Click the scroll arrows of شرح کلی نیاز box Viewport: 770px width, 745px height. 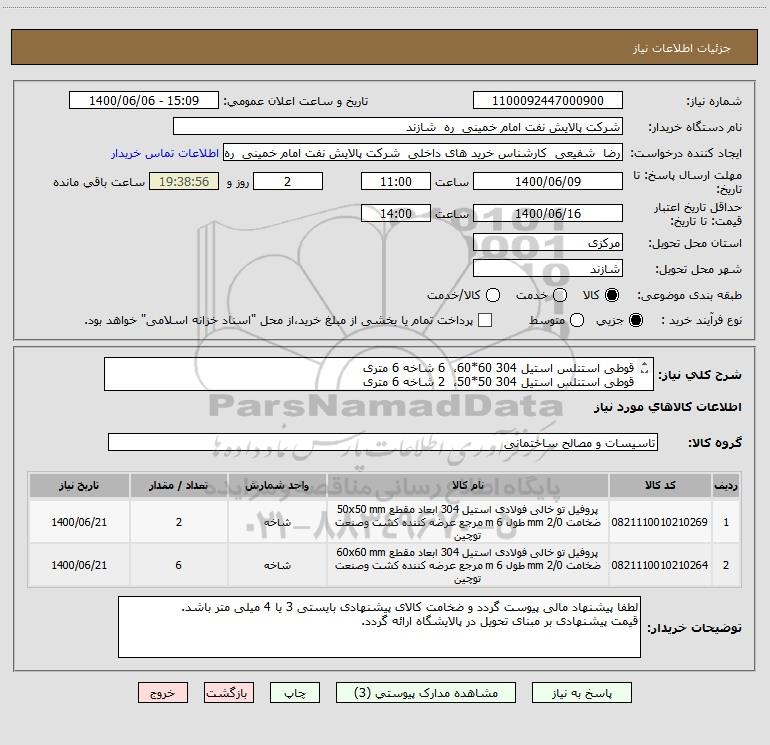644,367
